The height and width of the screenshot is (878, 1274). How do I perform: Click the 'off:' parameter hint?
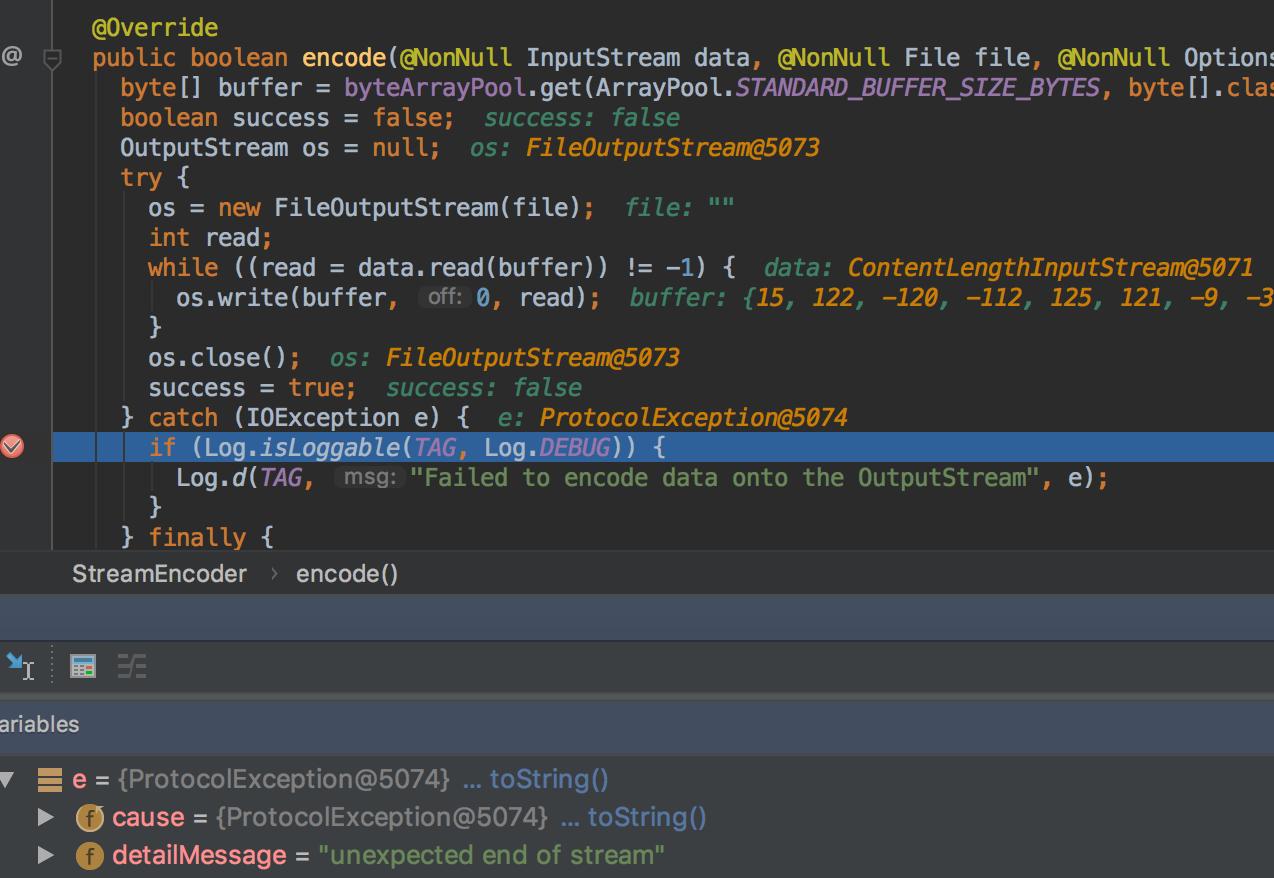pos(444,298)
